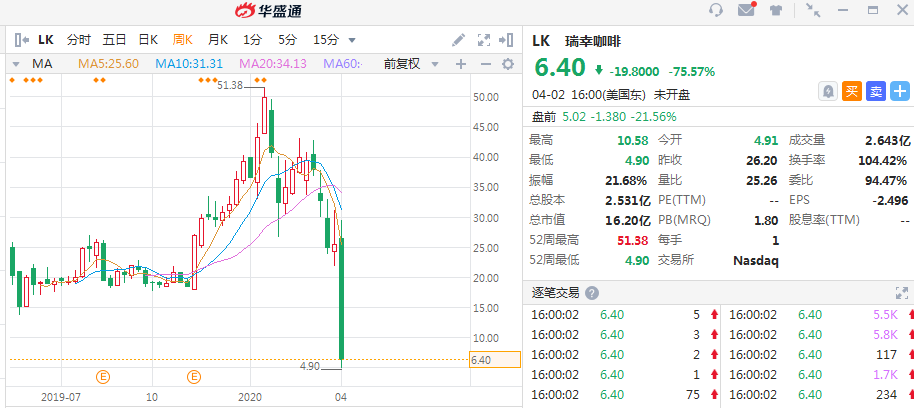Viewport: 914px width, 408px height.
Task: Click the 4.90 chart low label
Action: pos(311,366)
